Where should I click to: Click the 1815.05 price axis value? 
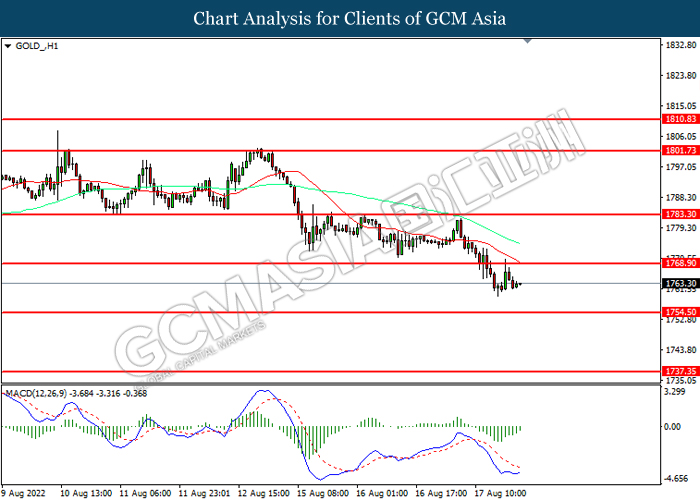(x=681, y=106)
